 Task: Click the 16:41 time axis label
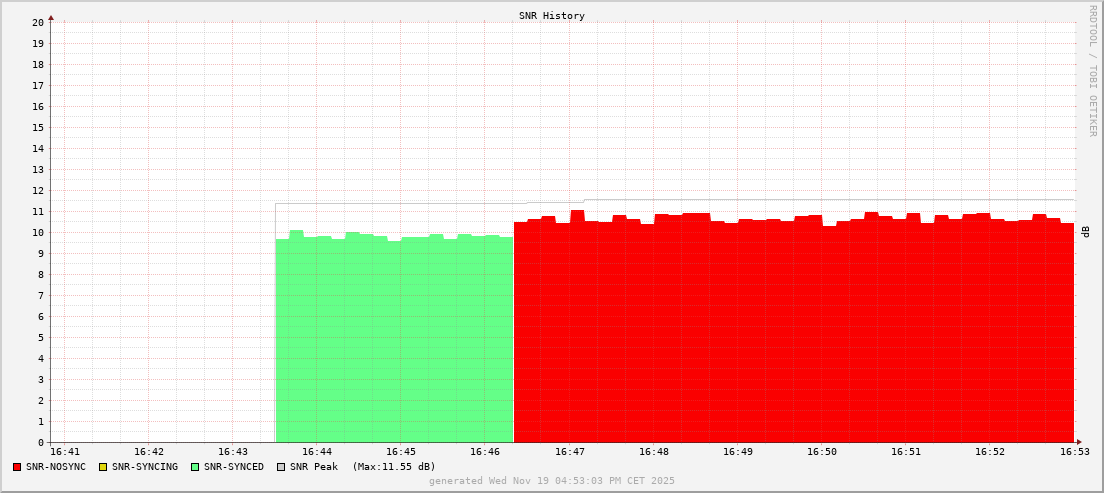pyautogui.click(x=64, y=452)
